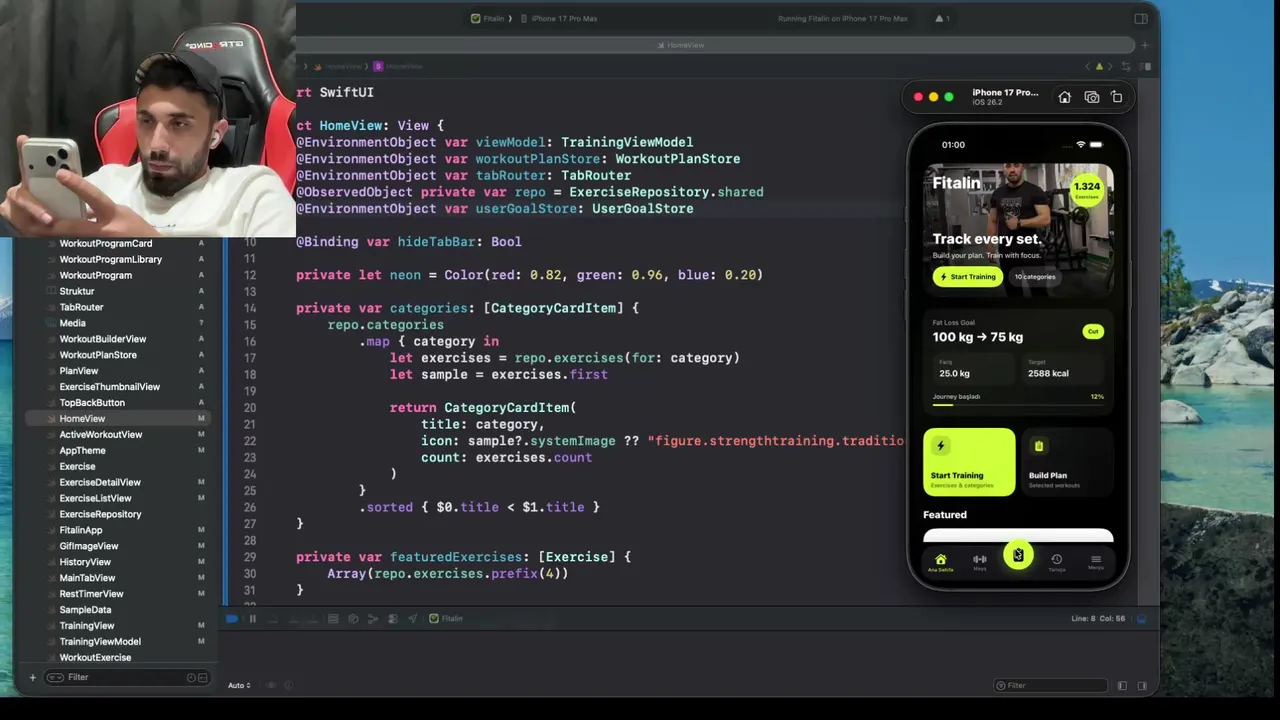
Task: Open TrainingViewModel file in navigator
Action: 100,642
